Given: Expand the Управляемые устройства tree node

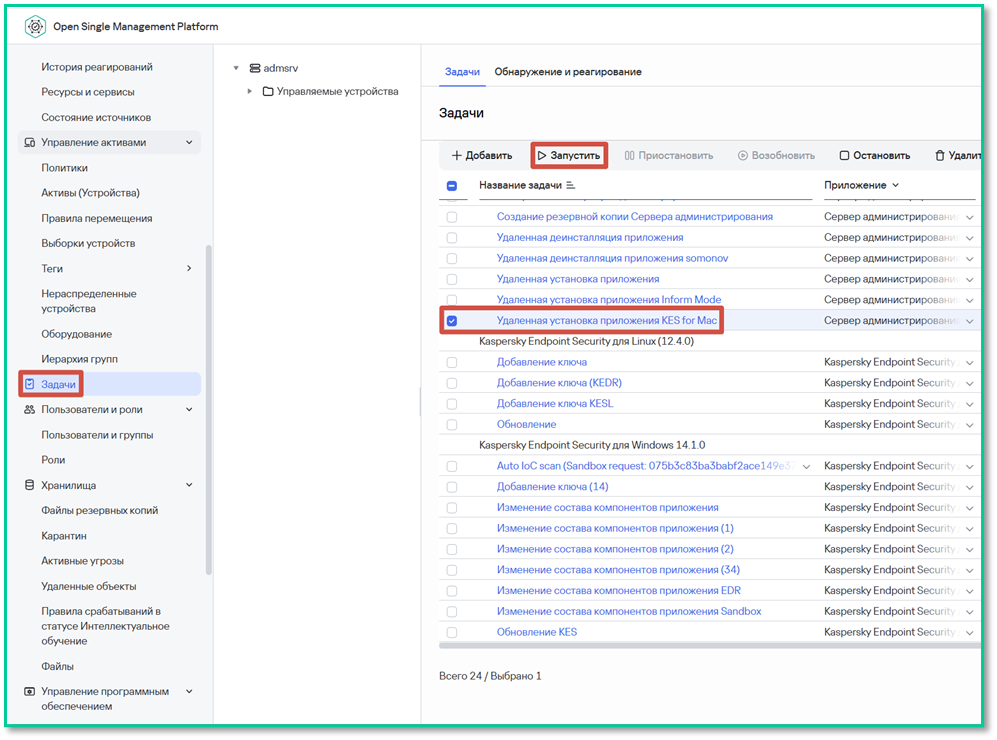Looking at the screenshot, I should coord(250,92).
